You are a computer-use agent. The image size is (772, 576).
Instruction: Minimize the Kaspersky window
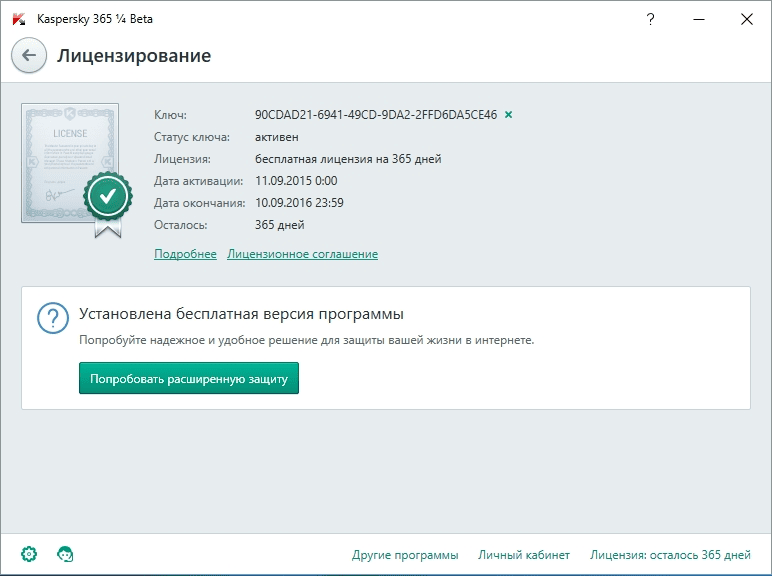pos(699,19)
